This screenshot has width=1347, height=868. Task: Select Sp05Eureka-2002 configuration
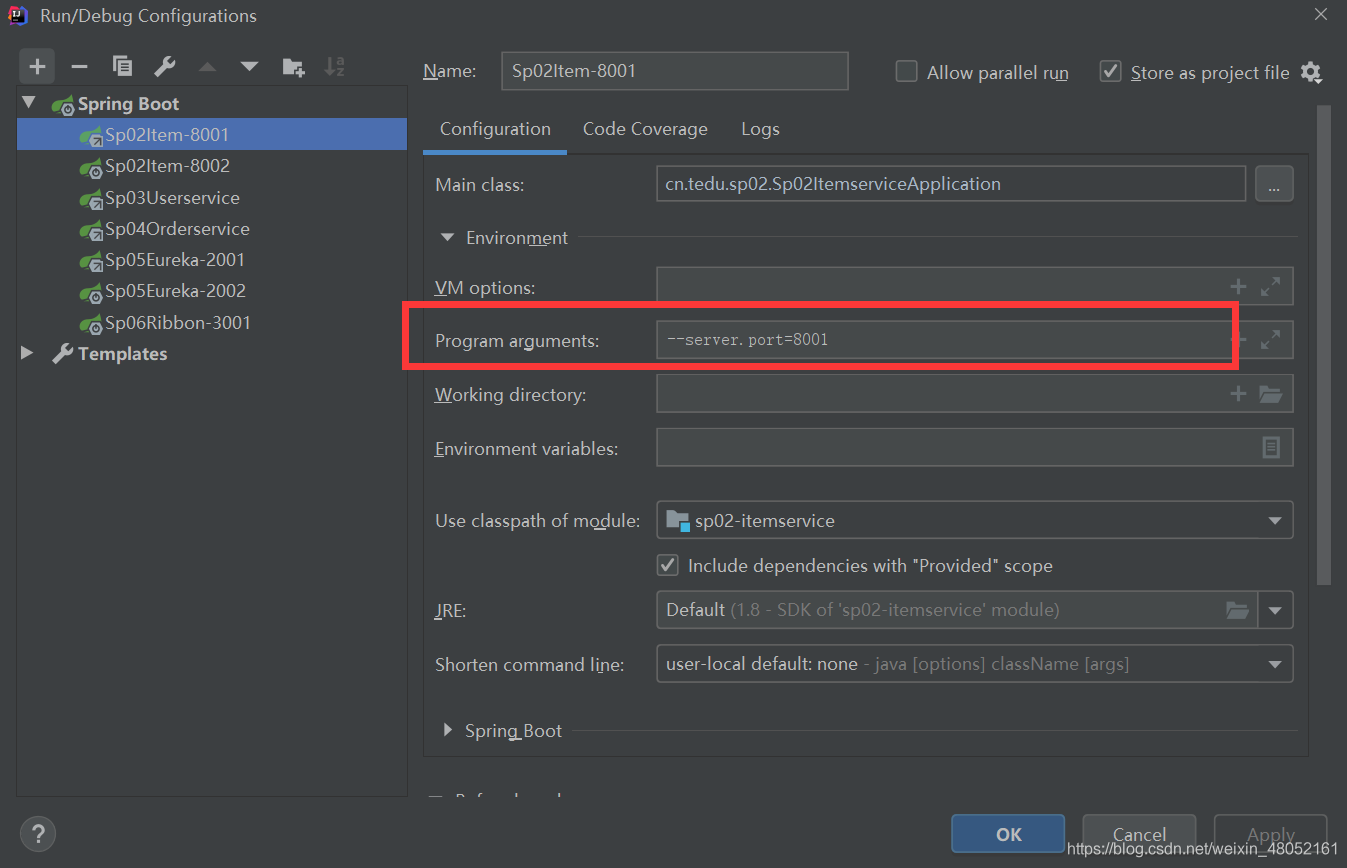pos(212,291)
